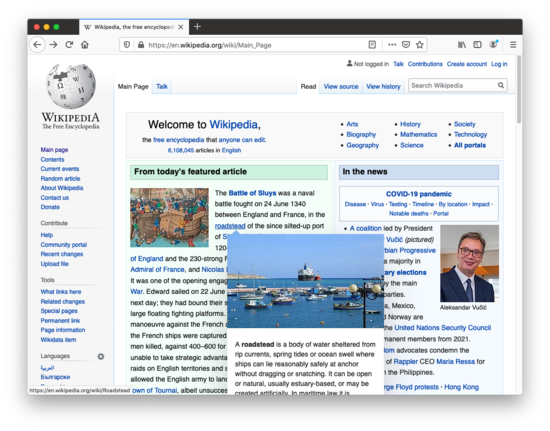Toggle Reader View icon in address bar
550x431 pixels.
(x=372, y=45)
